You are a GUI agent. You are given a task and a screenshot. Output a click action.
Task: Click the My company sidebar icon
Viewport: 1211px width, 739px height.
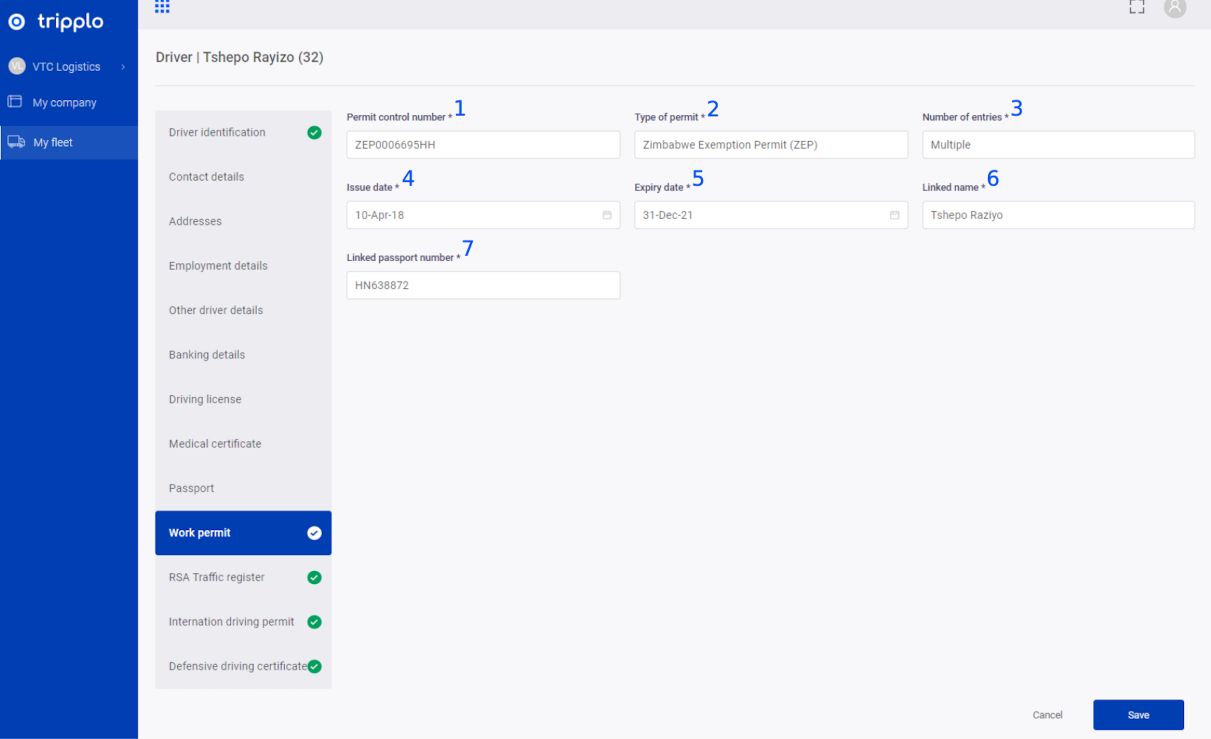tap(15, 102)
